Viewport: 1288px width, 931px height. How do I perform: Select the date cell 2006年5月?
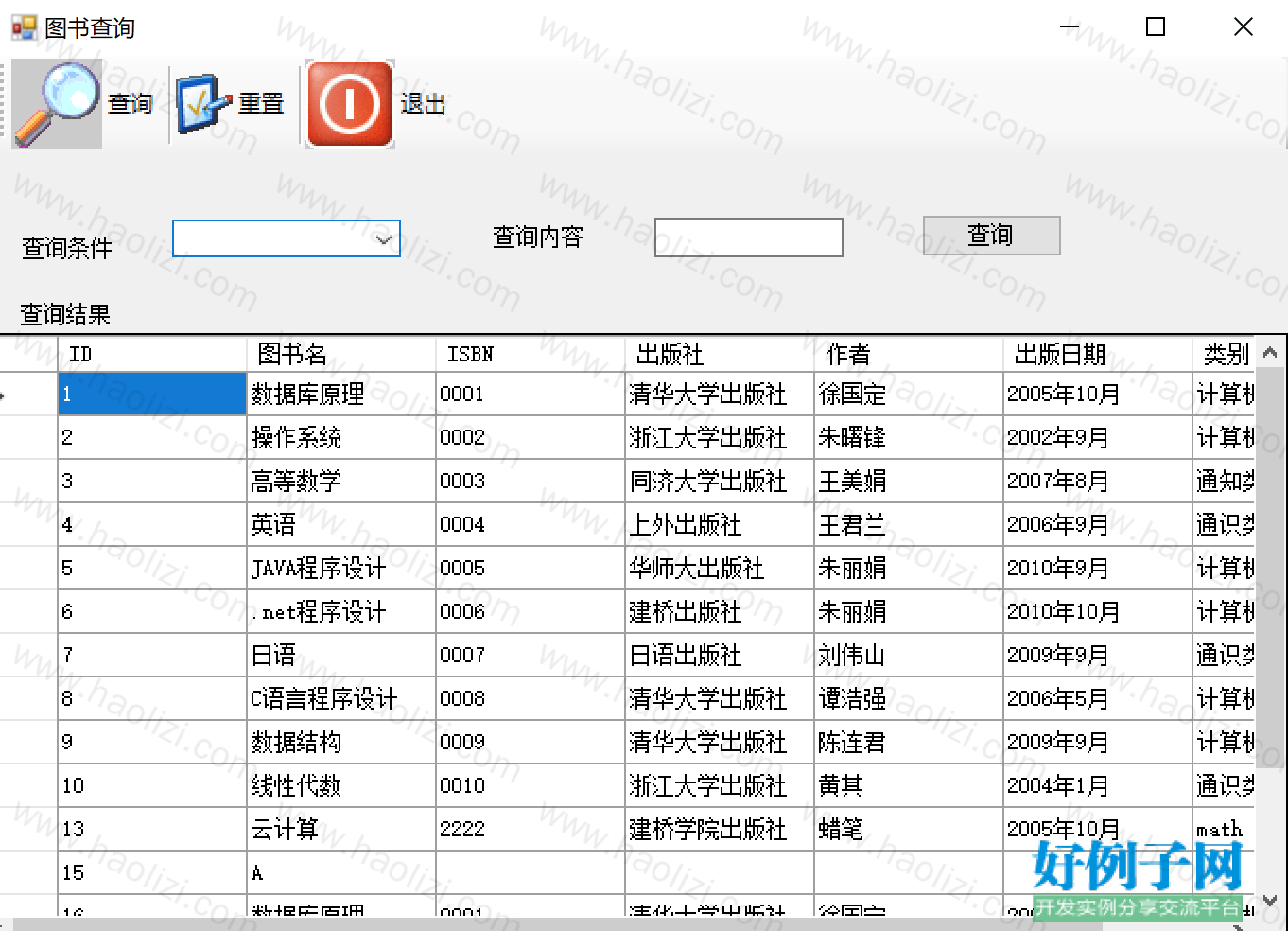pyautogui.click(x=1098, y=698)
